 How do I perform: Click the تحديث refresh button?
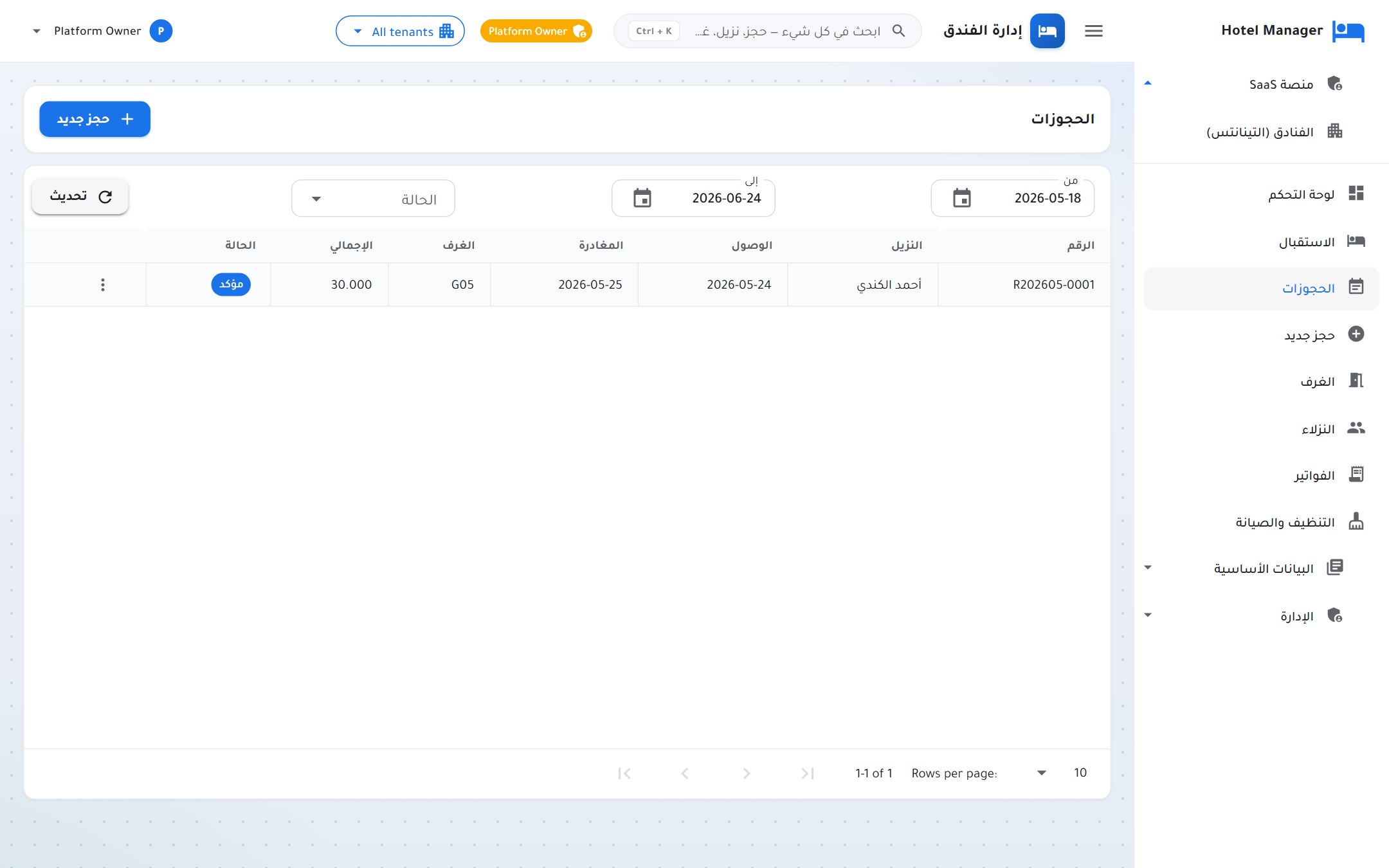coord(80,196)
